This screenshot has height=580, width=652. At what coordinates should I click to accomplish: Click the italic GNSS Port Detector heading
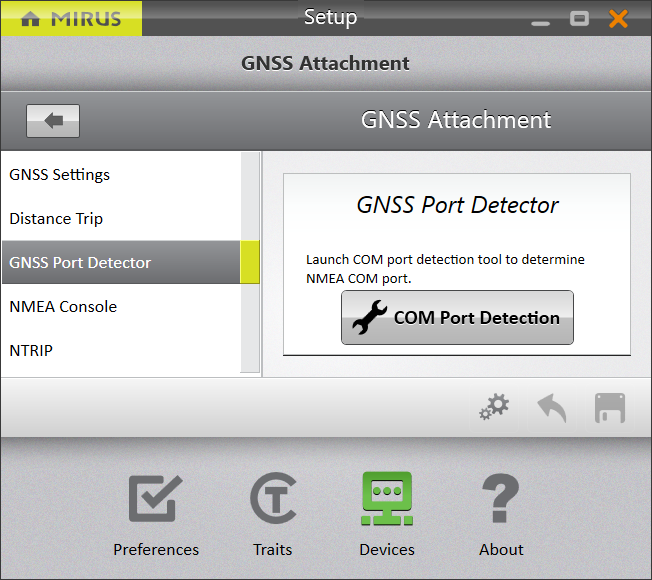[457, 205]
